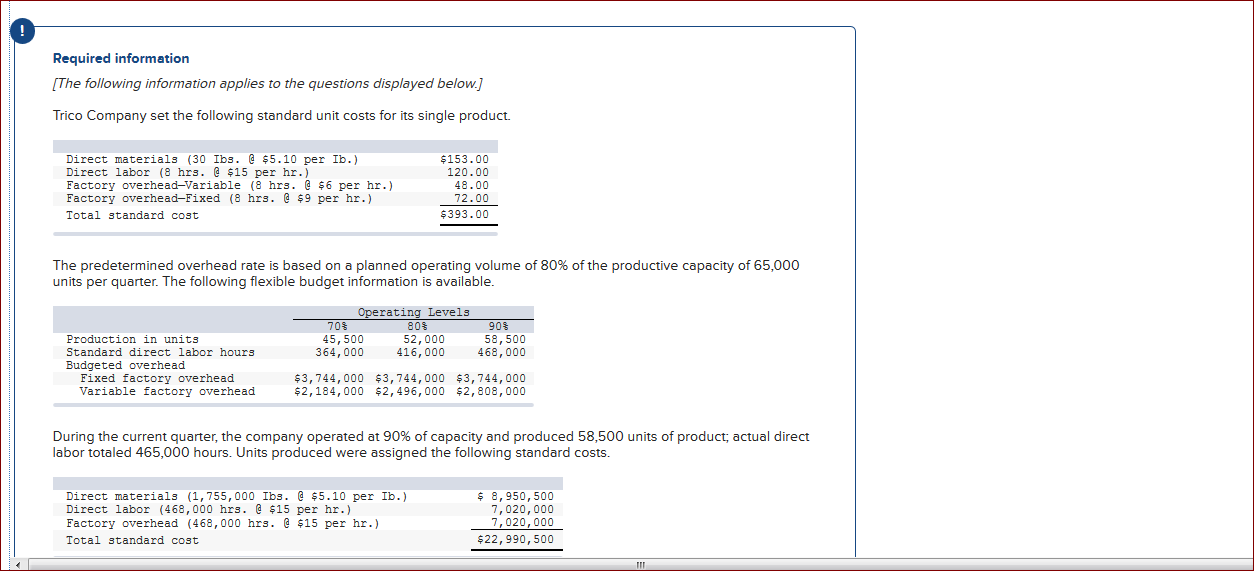Click the 45,500 production units cell
Viewport: 1254px width, 571px height.
tap(343, 339)
